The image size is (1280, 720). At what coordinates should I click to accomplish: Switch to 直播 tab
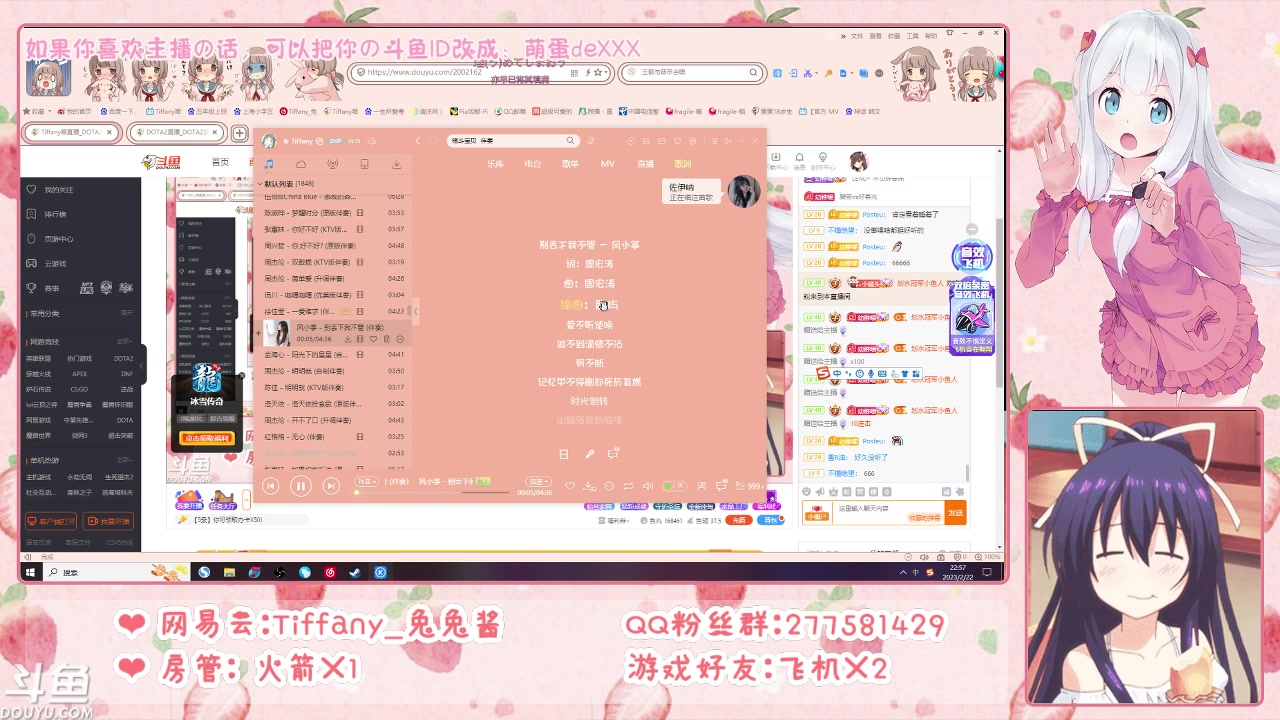[645, 163]
